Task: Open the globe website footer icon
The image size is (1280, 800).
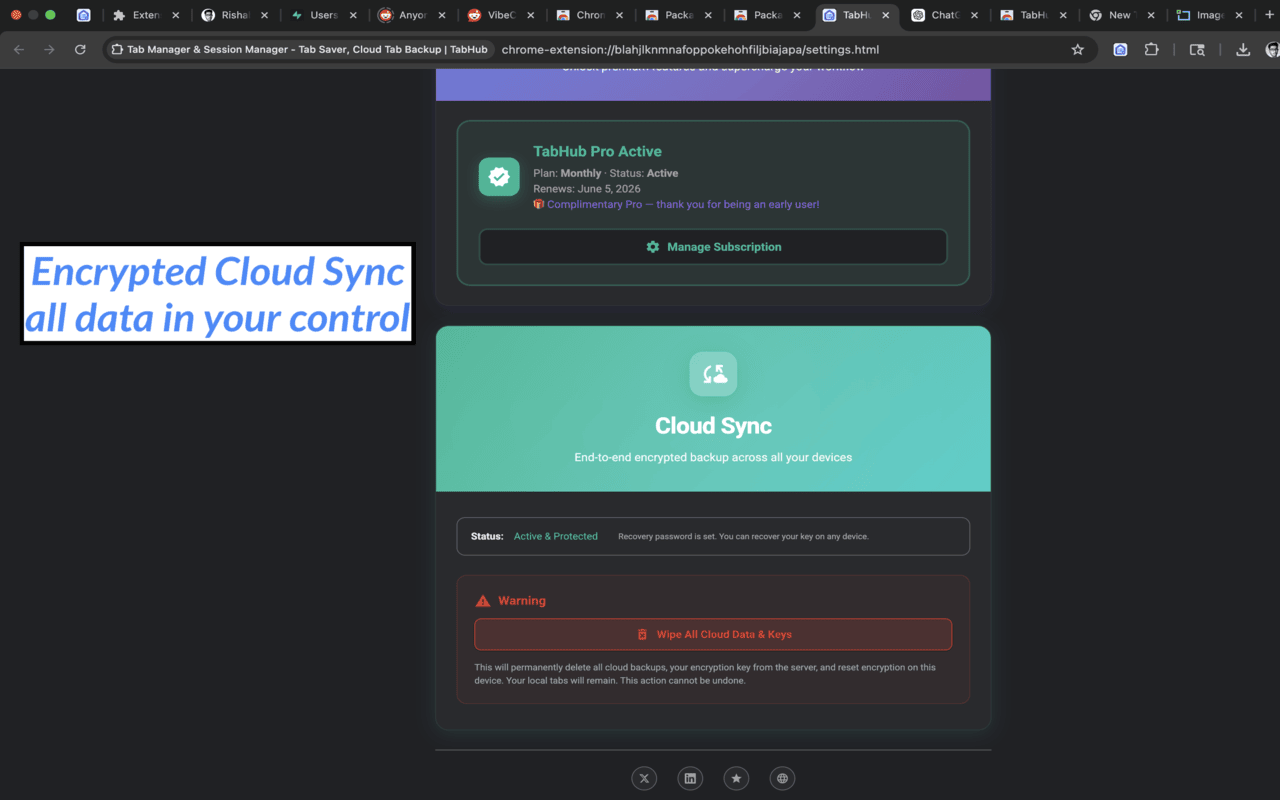Action: [782, 778]
